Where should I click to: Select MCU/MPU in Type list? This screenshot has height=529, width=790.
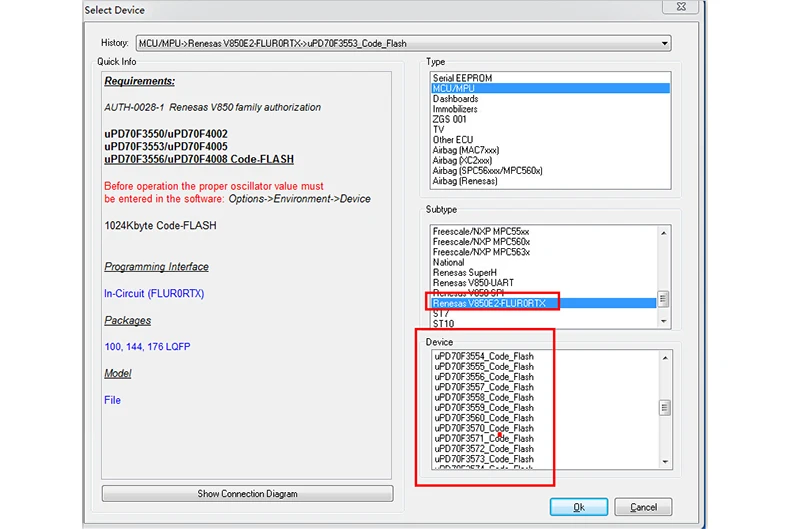tap(550, 88)
